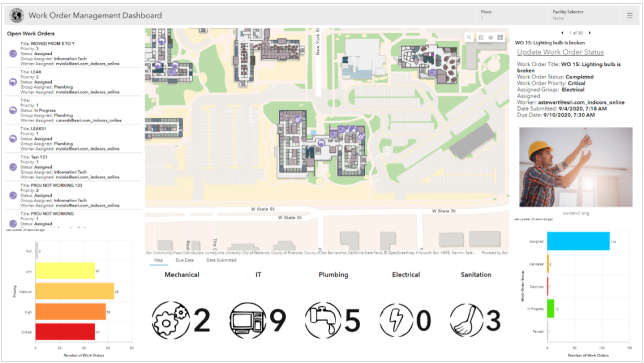
Task: Select the Null priority gray bar
Action: (x=37, y=250)
